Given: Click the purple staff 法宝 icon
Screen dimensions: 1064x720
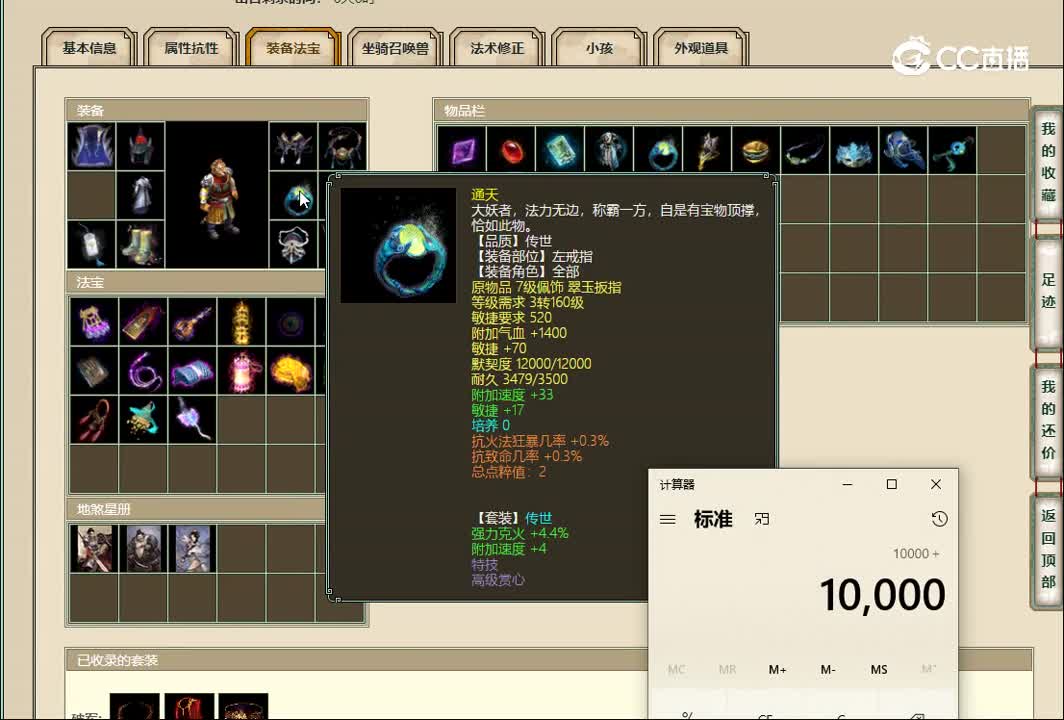Looking at the screenshot, I should (193, 321).
